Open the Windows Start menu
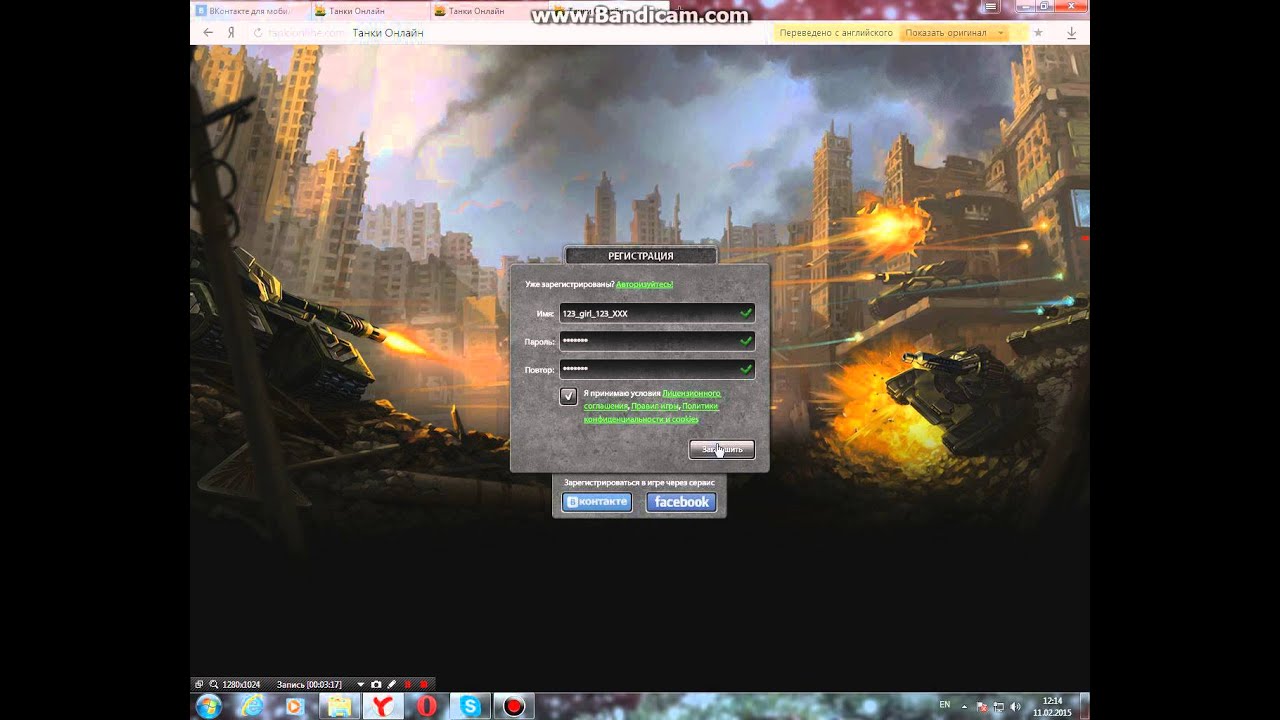Image resolution: width=1280 pixels, height=720 pixels. click(209, 706)
